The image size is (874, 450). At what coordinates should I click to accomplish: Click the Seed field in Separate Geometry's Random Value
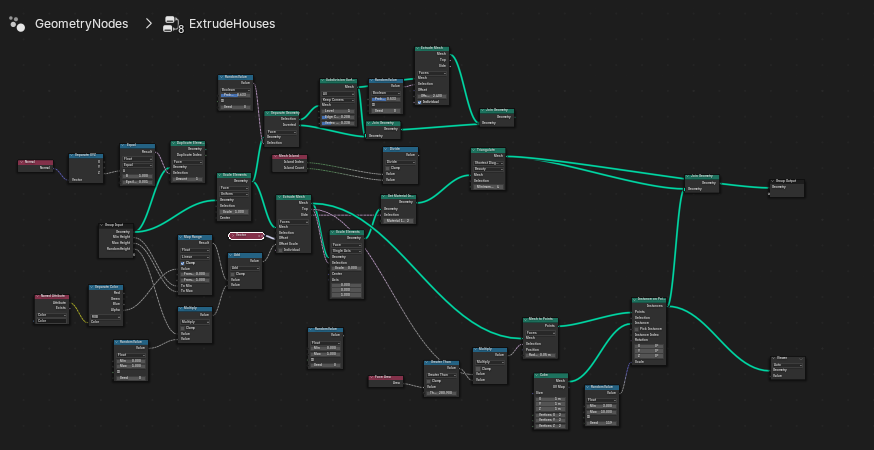240,107
